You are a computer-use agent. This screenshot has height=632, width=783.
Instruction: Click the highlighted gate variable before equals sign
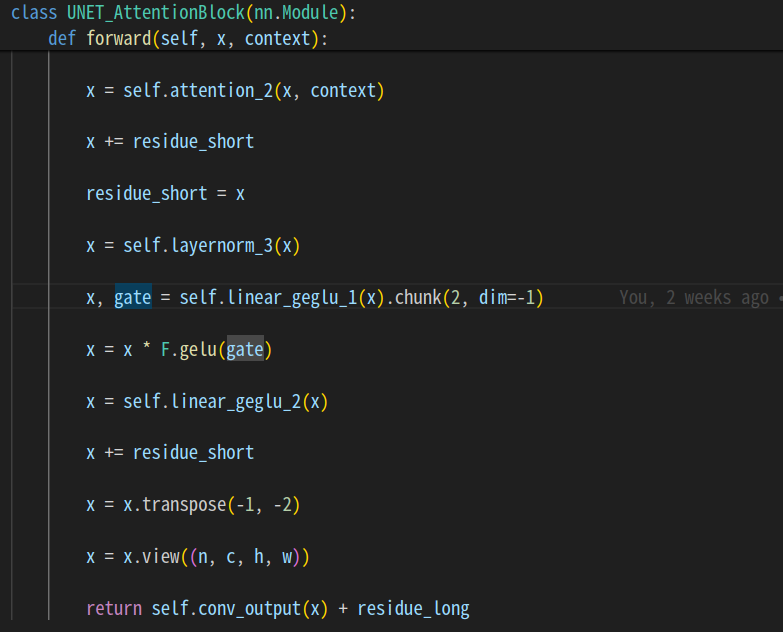[x=133, y=297]
